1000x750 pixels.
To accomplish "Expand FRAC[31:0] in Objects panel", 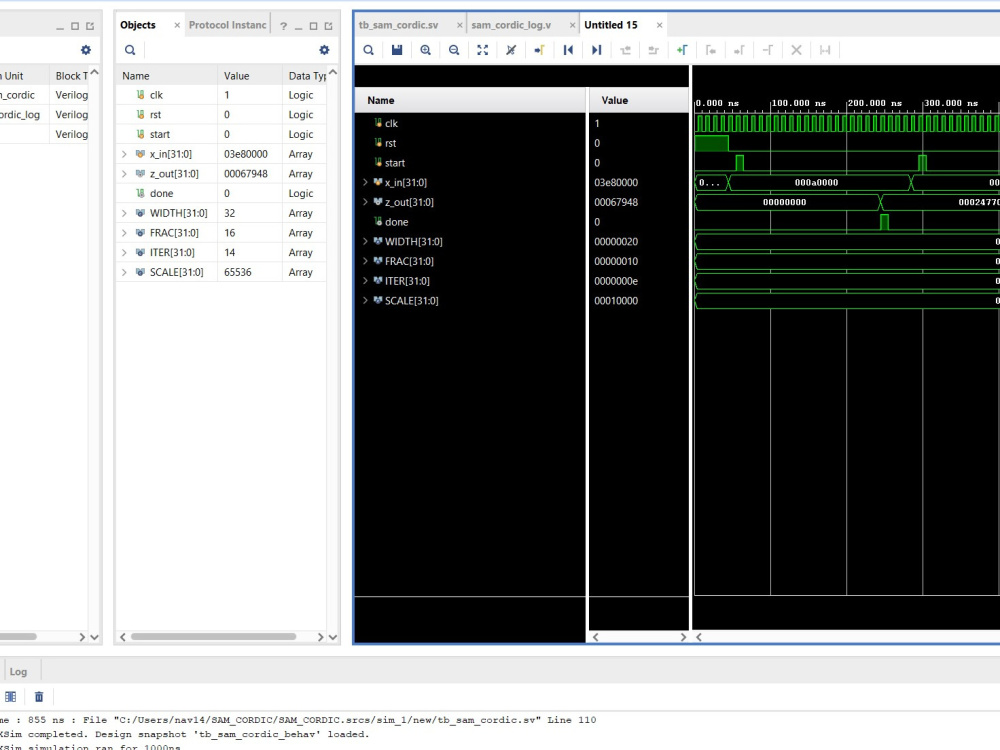I will [124, 233].
